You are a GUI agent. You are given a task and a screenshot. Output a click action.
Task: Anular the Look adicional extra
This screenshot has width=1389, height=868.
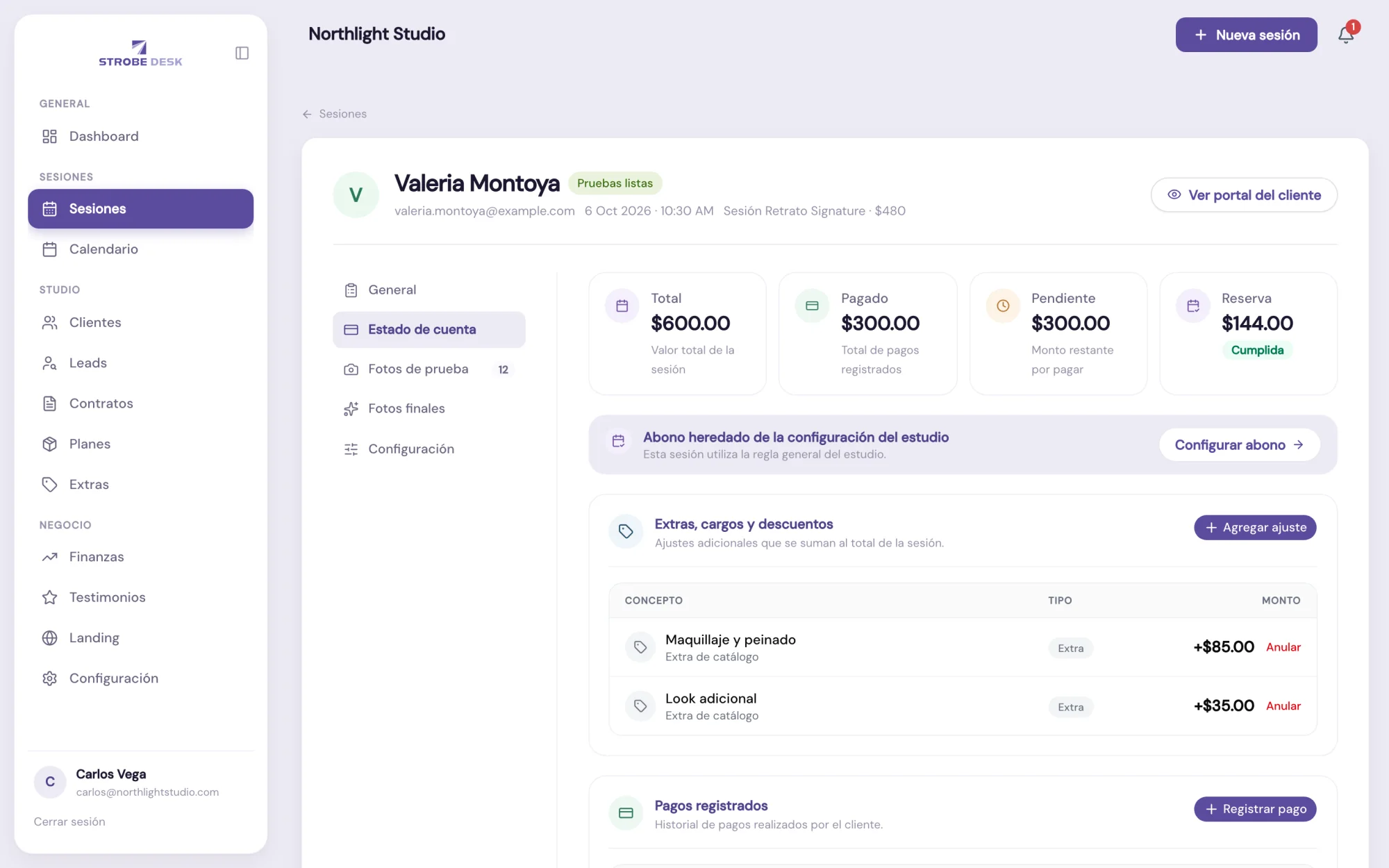(x=1283, y=706)
